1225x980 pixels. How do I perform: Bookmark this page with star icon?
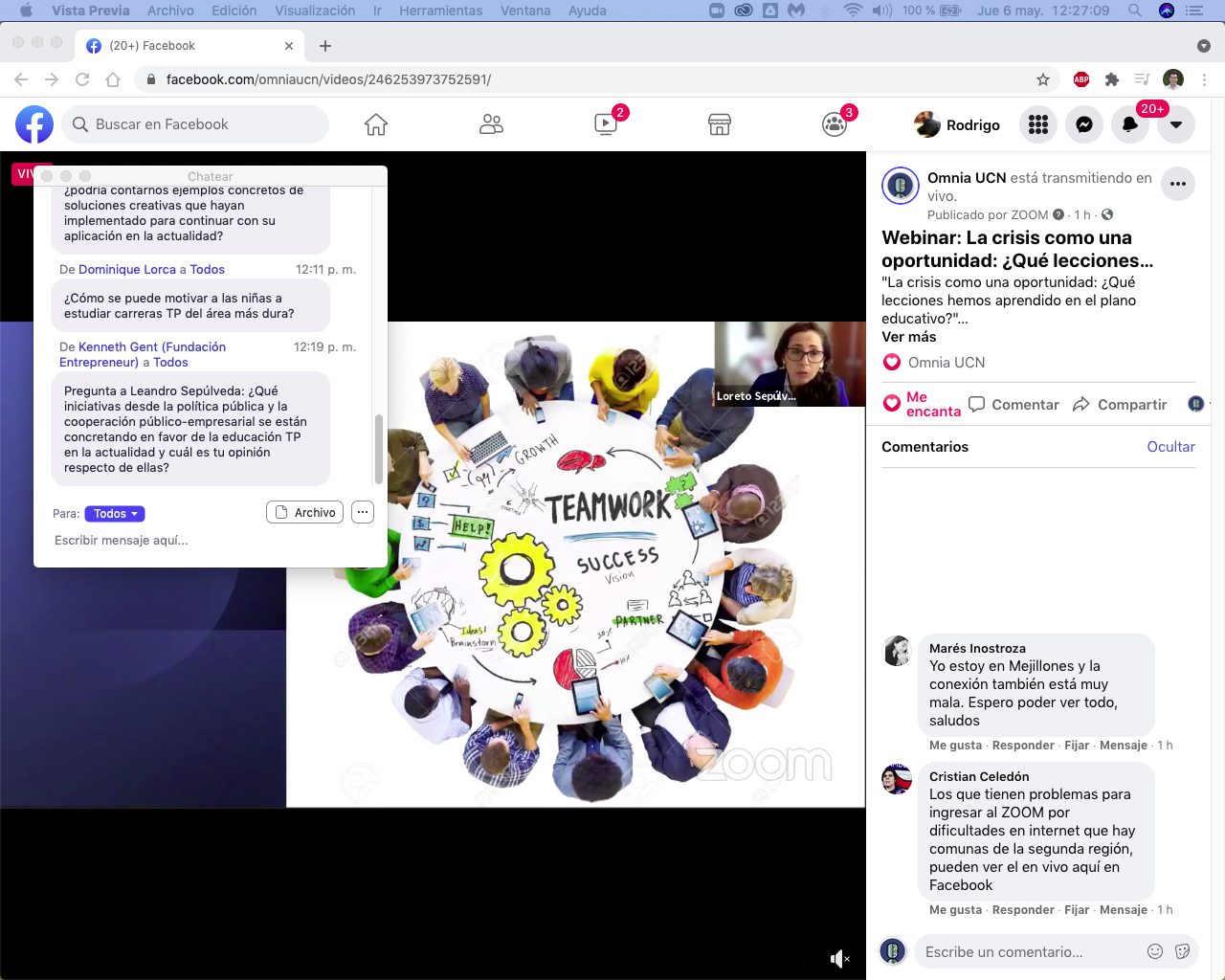(x=1043, y=79)
